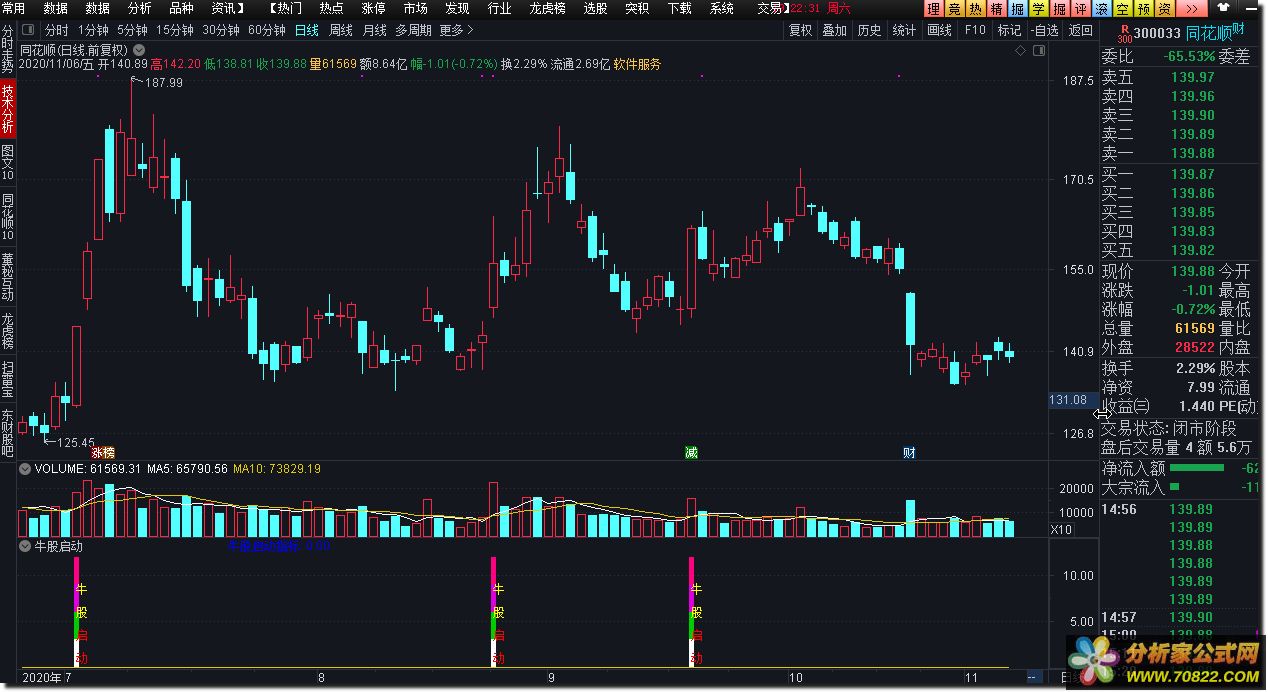Viewport: 1268px width, 692px height.
Task: Click the 标记 toolbar button
Action: (1009, 30)
